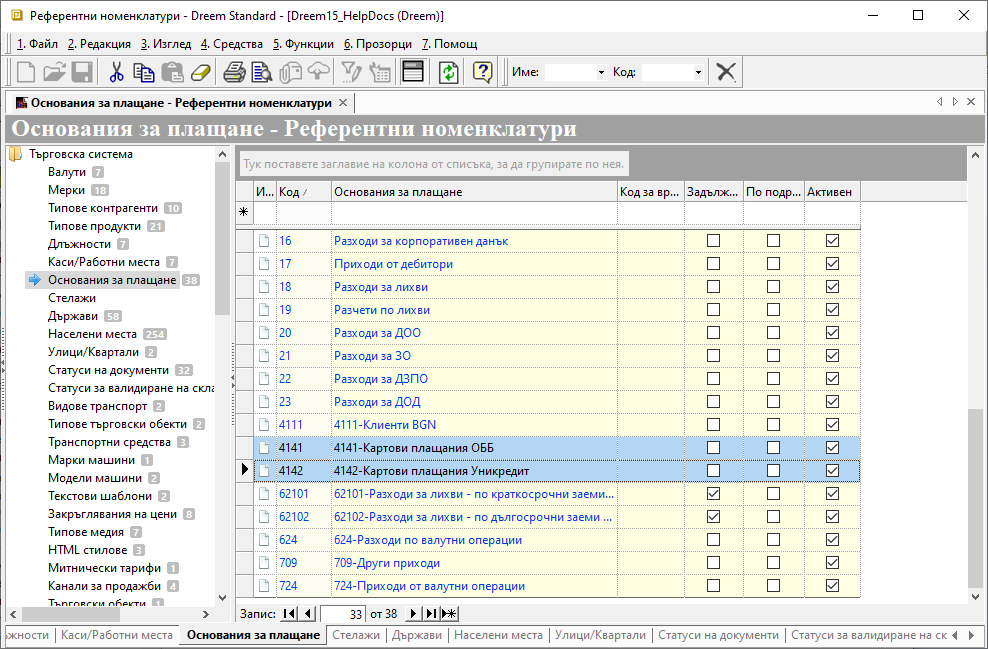This screenshot has width=988, height=649.
Task: Open Help with the question mark icon
Action: [x=482, y=72]
